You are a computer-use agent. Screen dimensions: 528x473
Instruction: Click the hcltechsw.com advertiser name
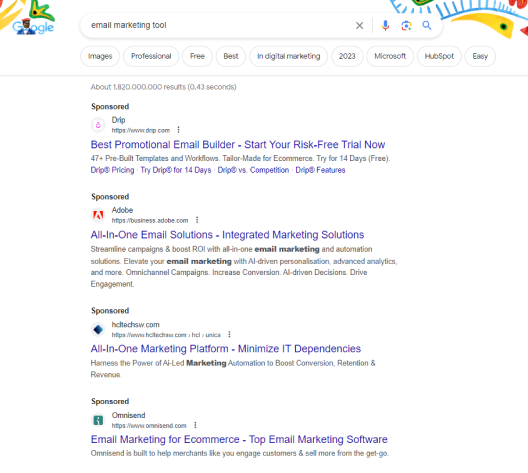(135, 325)
